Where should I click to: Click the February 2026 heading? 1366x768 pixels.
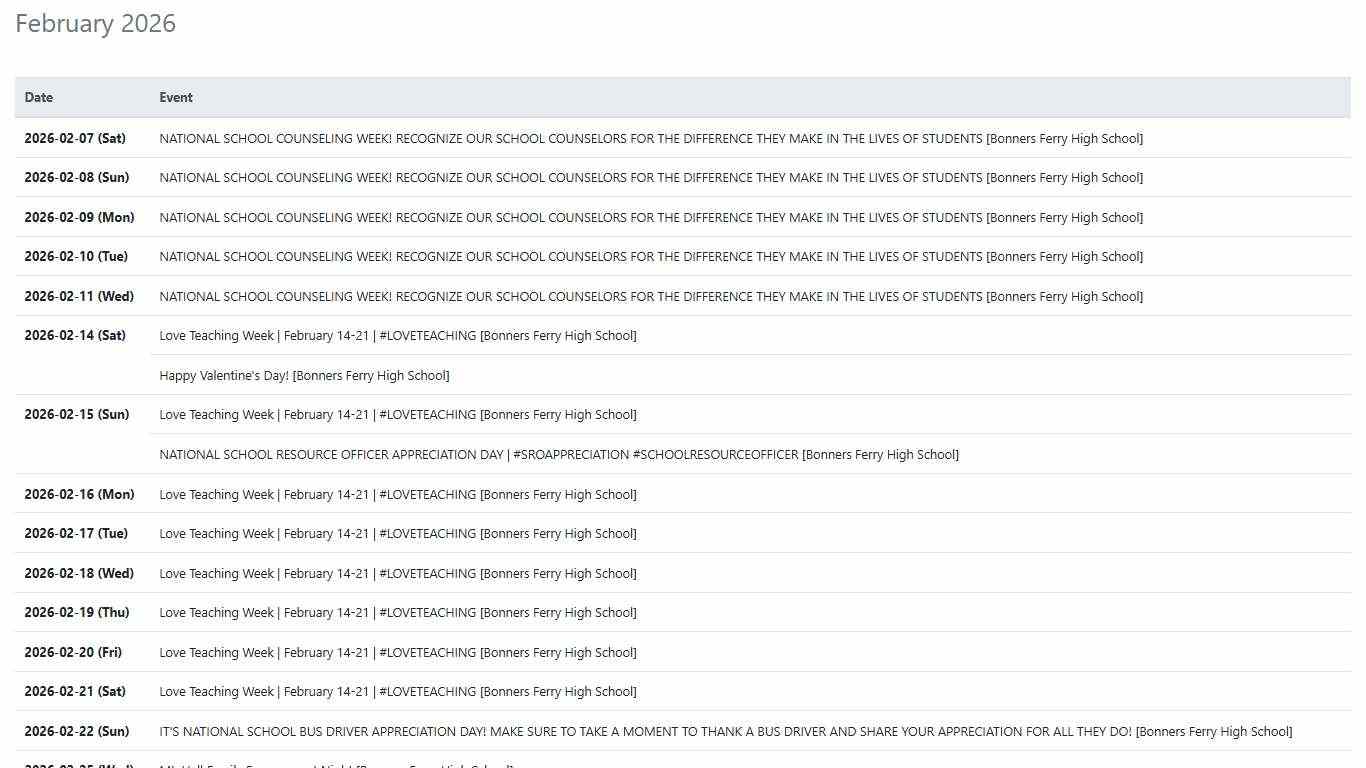96,24
